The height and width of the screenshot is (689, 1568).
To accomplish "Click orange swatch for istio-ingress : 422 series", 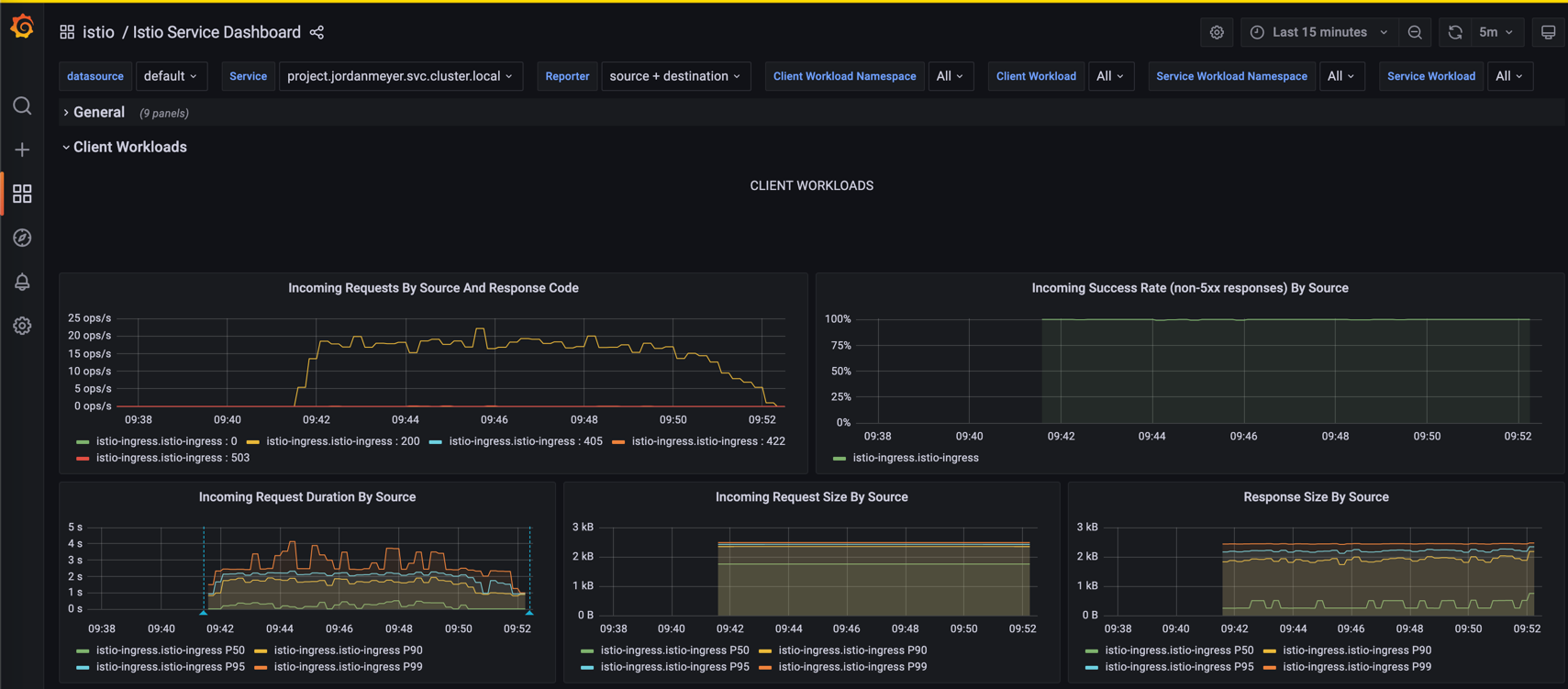I will tap(618, 442).
